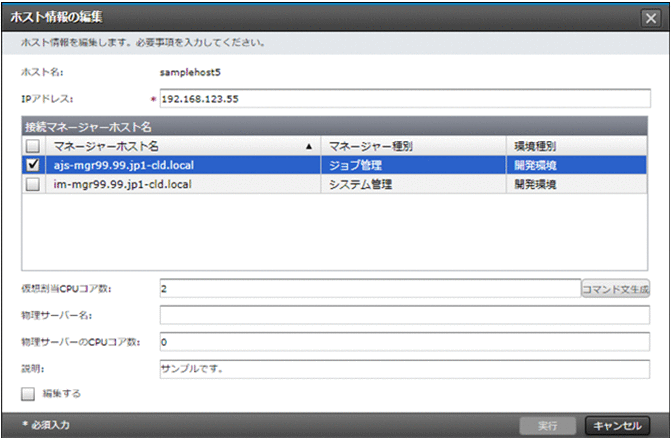Viewport: 672px width, 440px height.
Task: Click the 仮想割当CPUコア数 input field
Action: (370, 289)
